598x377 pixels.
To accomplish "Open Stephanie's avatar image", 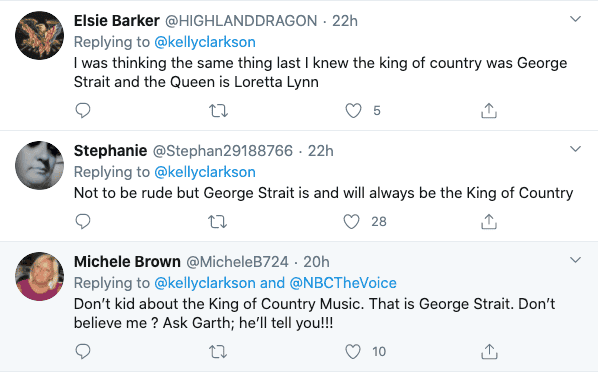I will pos(40,165).
